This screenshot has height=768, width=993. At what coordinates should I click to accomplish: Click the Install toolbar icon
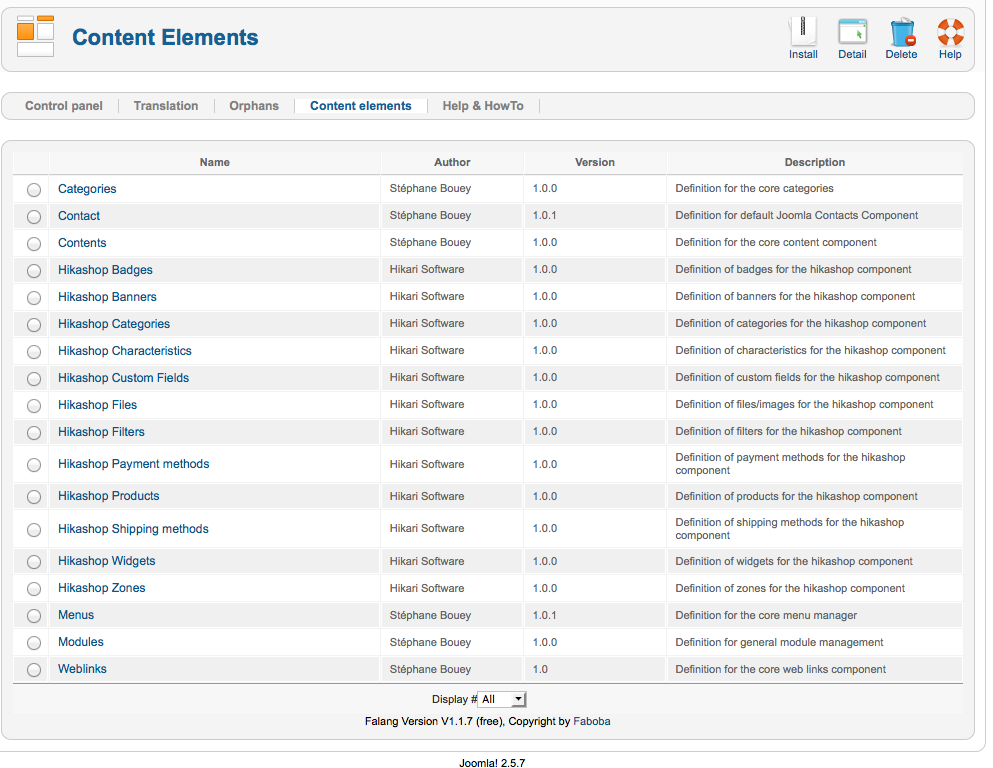pos(803,33)
